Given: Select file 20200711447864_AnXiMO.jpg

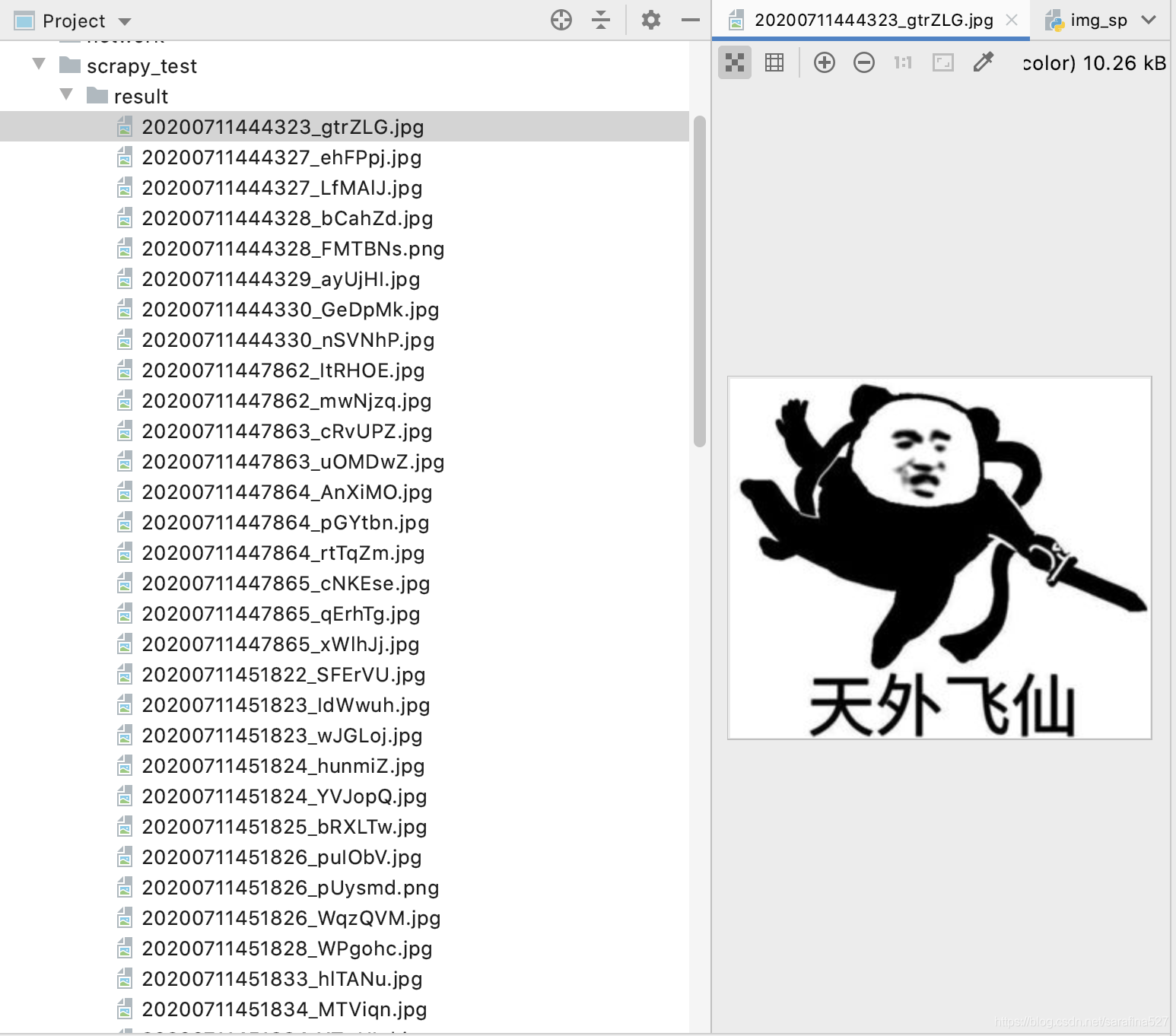Looking at the screenshot, I should (287, 491).
